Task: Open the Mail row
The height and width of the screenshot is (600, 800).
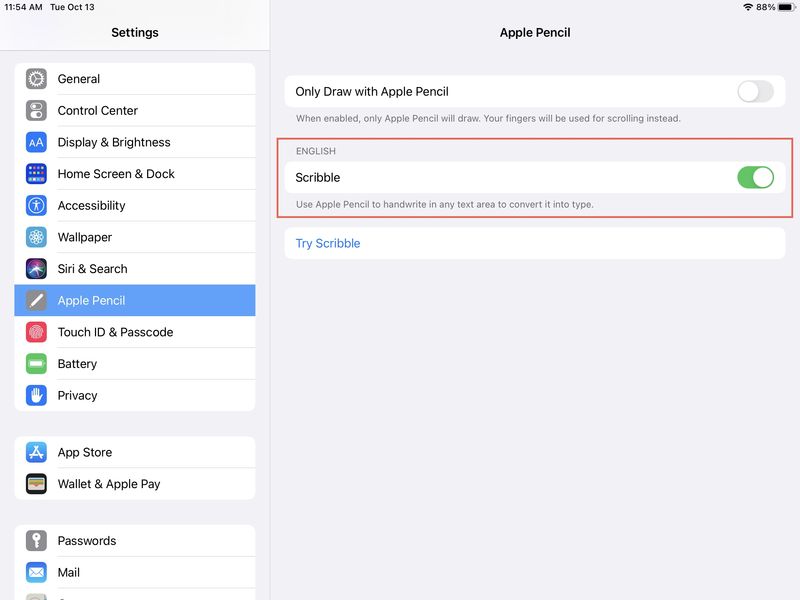Action: pyautogui.click(x=135, y=572)
